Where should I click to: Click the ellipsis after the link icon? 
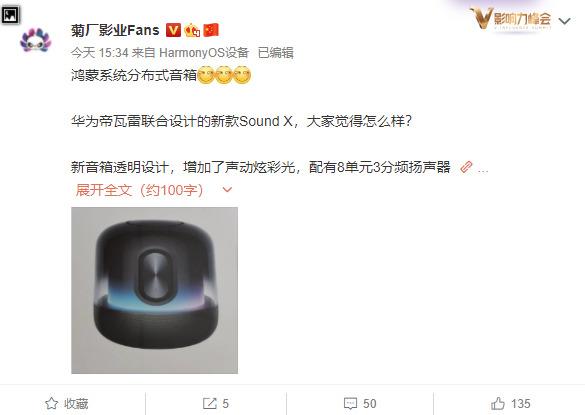(x=483, y=171)
